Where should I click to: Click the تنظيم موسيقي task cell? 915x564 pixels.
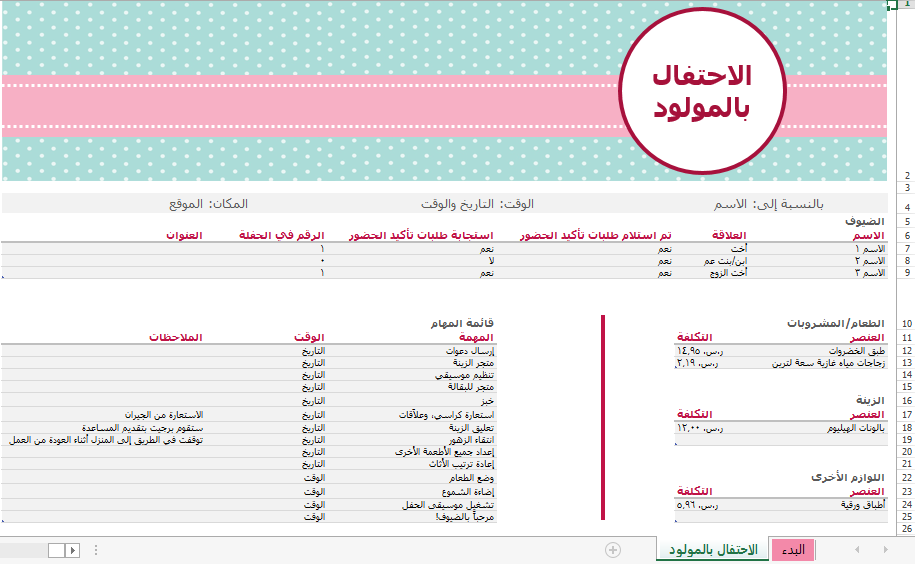[465, 375]
